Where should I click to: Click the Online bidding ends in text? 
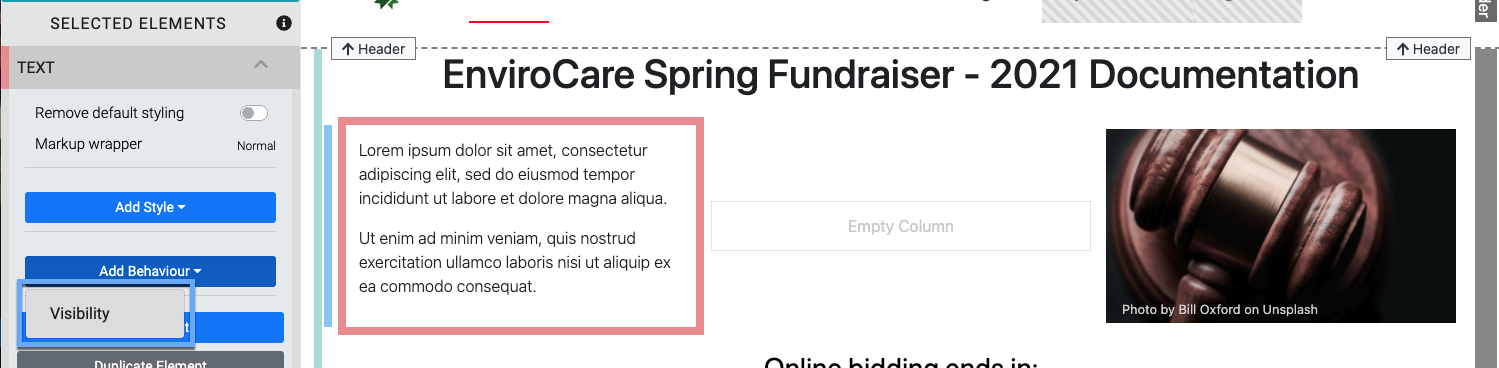click(x=900, y=362)
